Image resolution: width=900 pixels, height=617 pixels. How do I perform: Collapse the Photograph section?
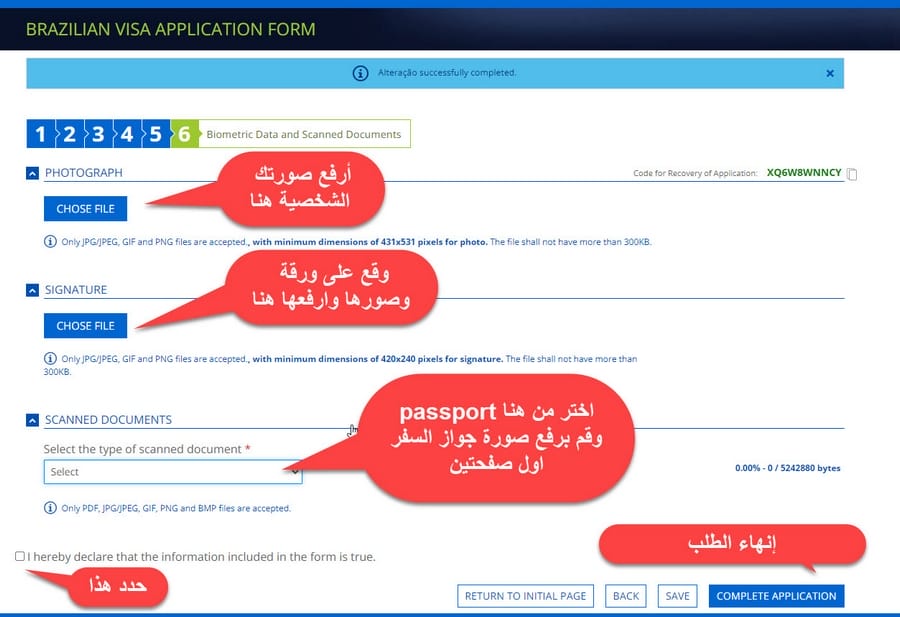(32, 173)
